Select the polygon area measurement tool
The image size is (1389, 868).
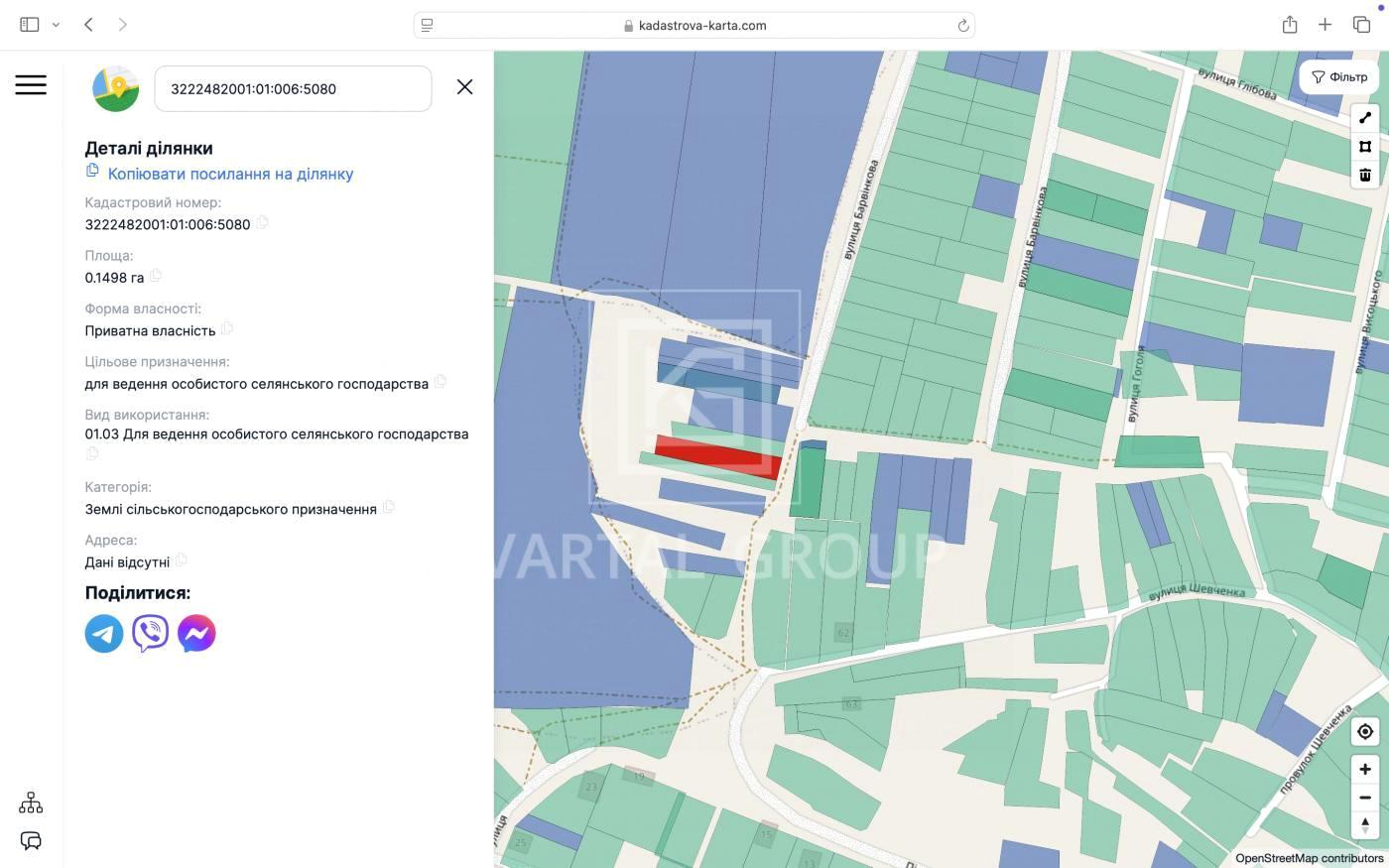click(x=1365, y=147)
